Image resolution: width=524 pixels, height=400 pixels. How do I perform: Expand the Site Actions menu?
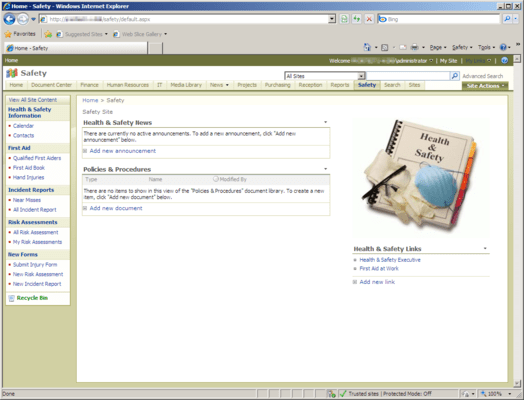click(x=485, y=86)
